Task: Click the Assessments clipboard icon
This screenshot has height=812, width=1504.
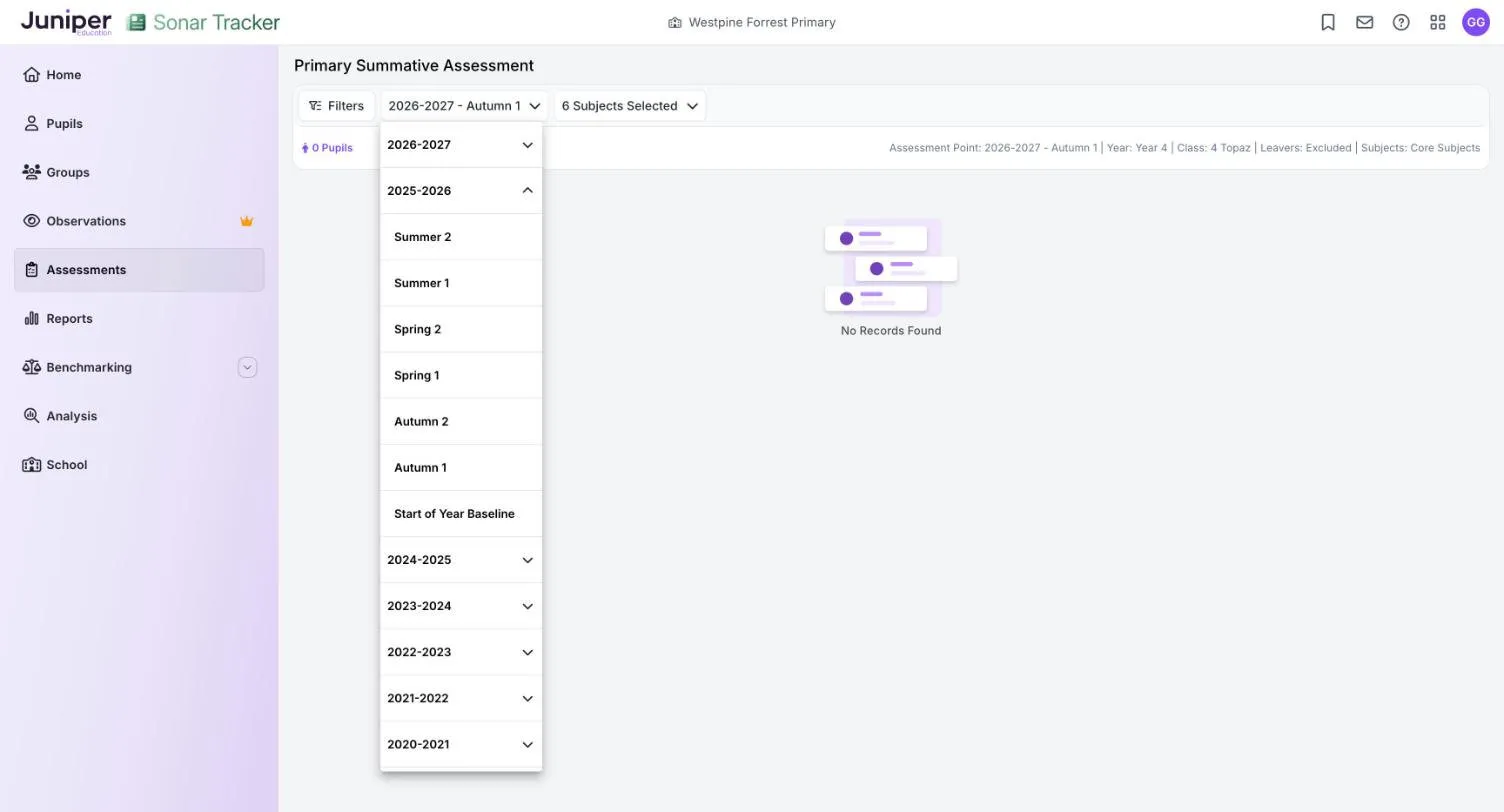Action: [31, 270]
